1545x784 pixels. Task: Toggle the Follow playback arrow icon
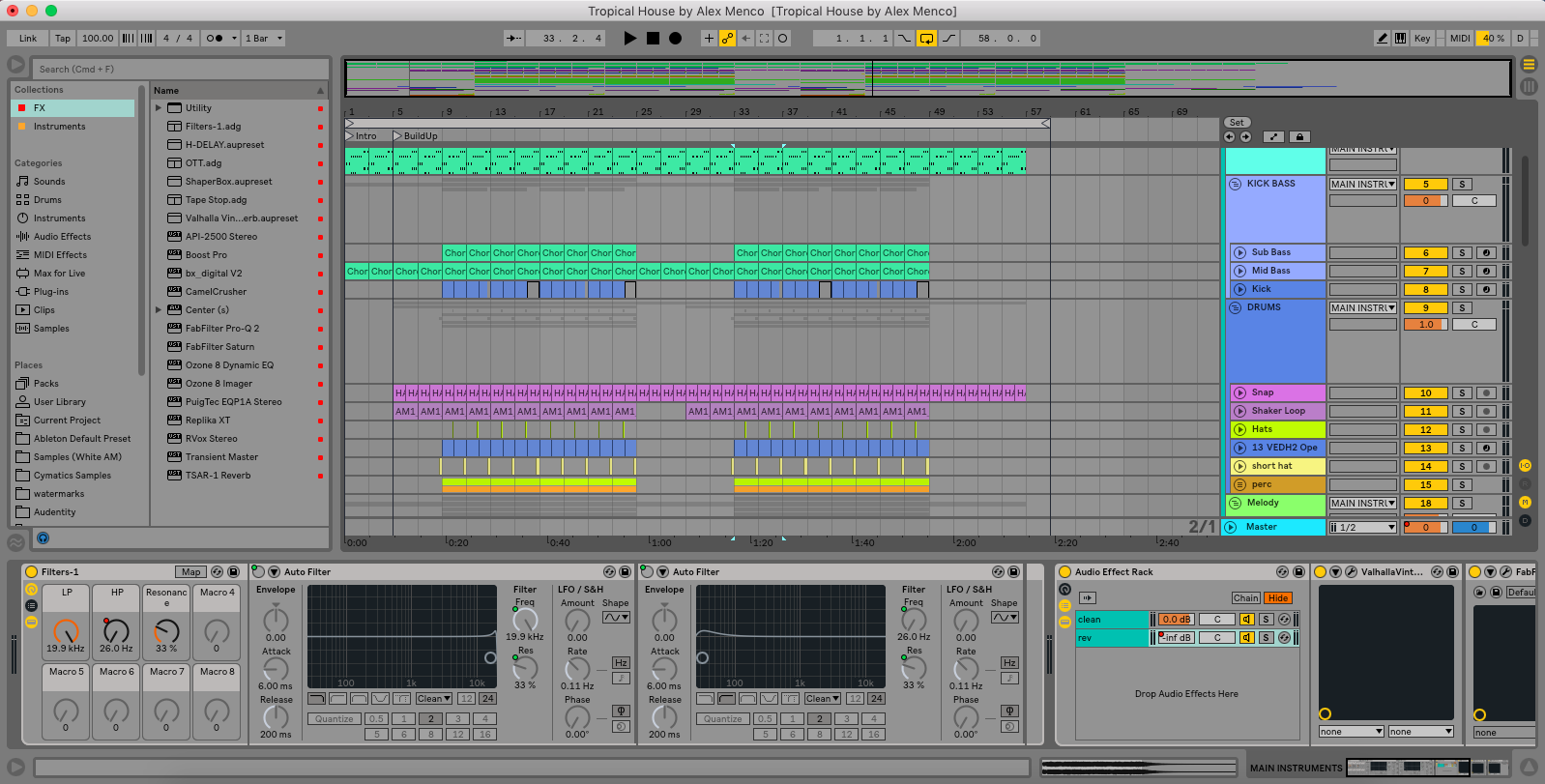(513, 39)
